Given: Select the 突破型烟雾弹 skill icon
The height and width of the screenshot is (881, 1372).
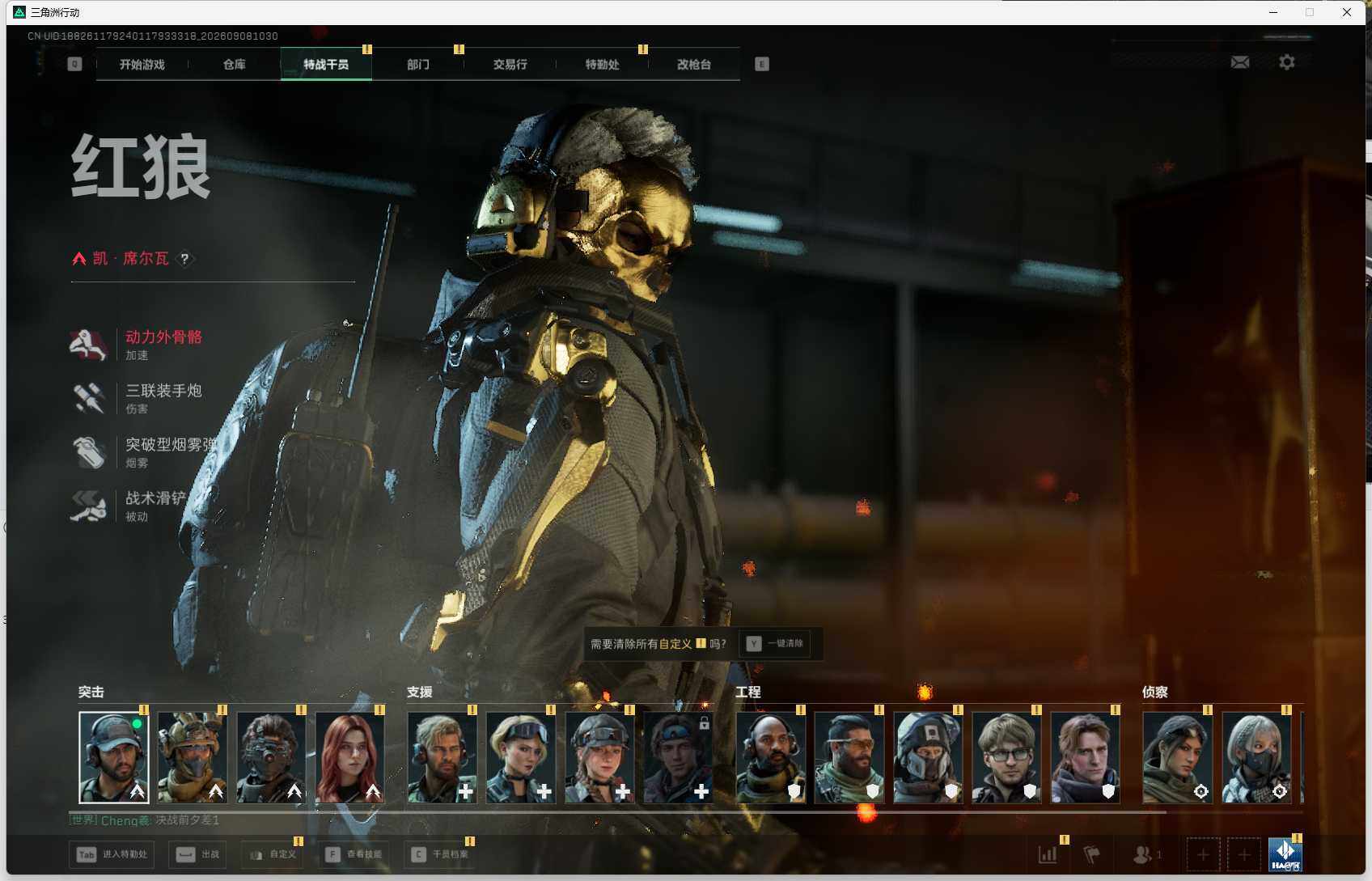Looking at the screenshot, I should 88,452.
